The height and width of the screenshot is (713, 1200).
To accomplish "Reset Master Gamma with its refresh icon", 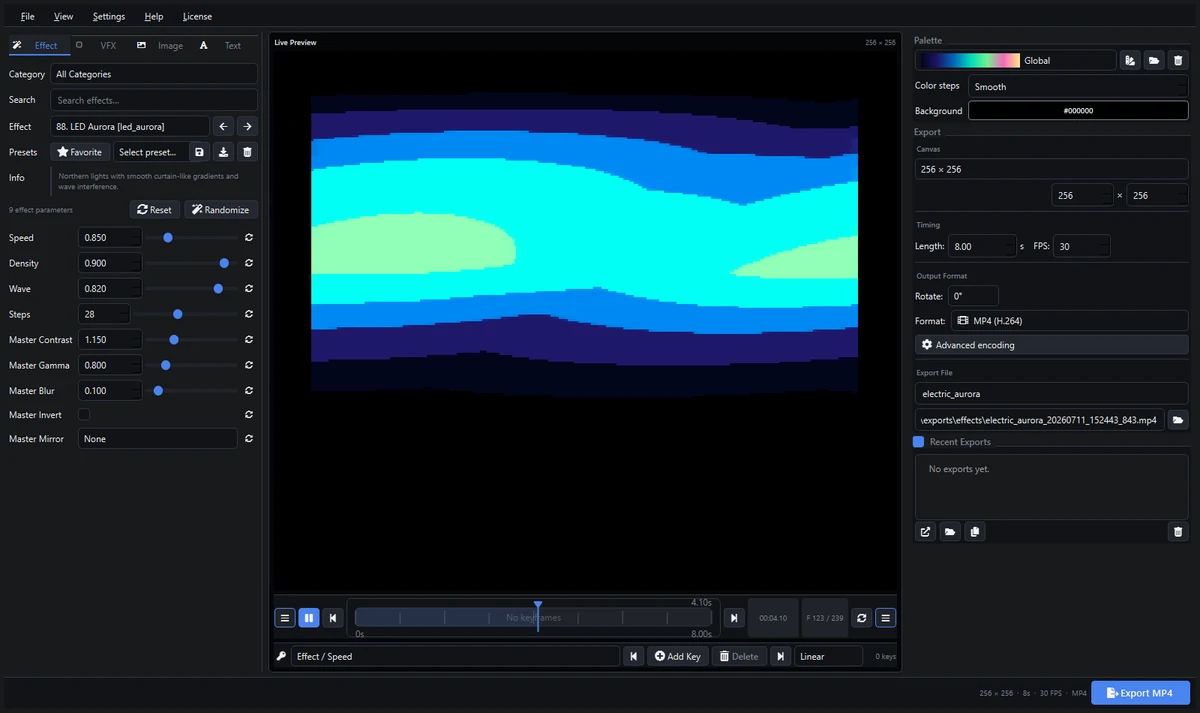I will tap(248, 365).
